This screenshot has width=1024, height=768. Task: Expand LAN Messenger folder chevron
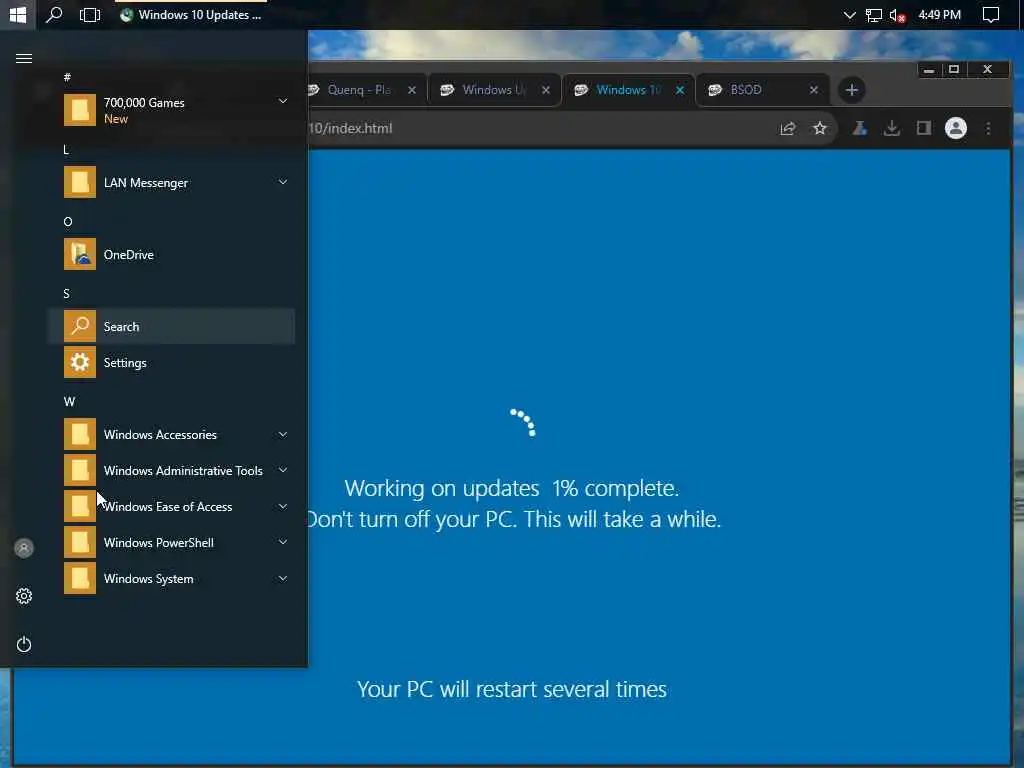(x=283, y=182)
